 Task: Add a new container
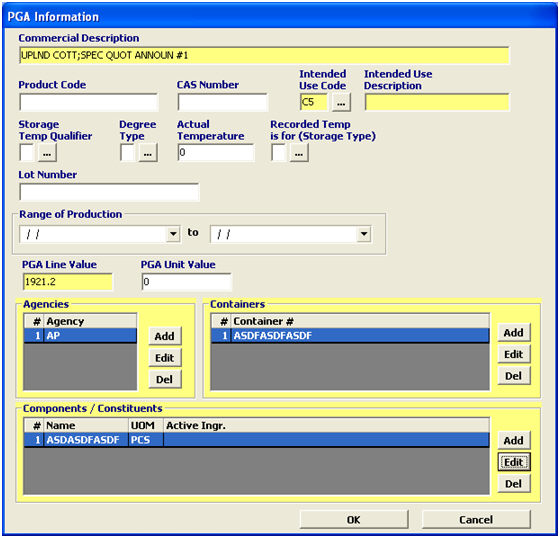(514, 333)
